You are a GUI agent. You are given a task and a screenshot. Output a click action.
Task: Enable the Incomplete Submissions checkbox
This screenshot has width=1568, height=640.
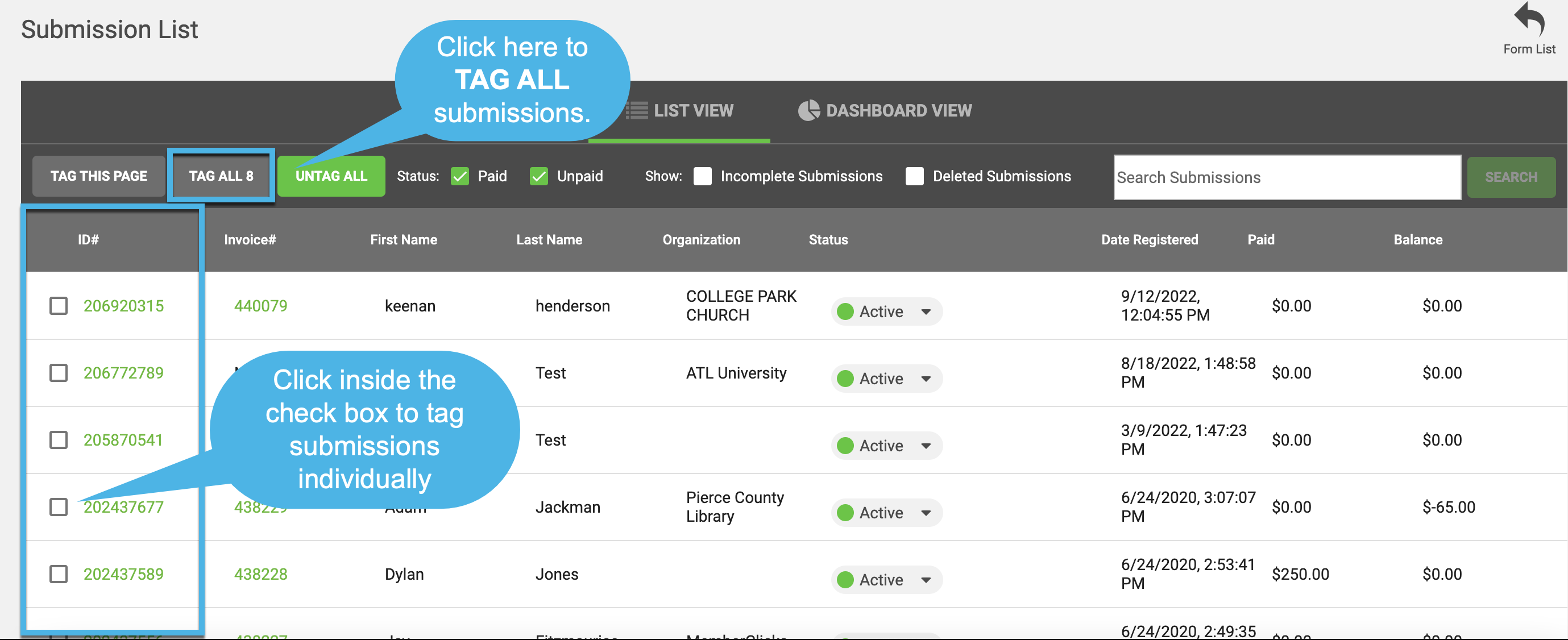pos(703,176)
